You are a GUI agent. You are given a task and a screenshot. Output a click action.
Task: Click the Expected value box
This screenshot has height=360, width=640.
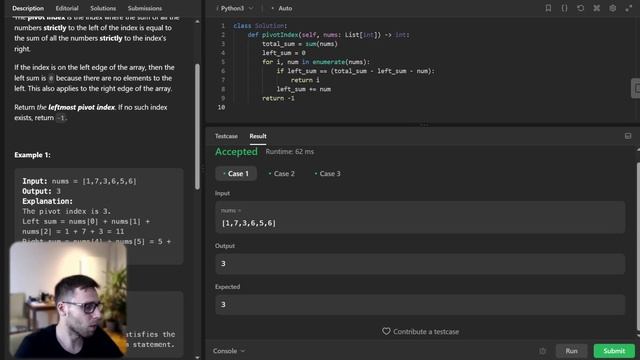tap(420, 304)
